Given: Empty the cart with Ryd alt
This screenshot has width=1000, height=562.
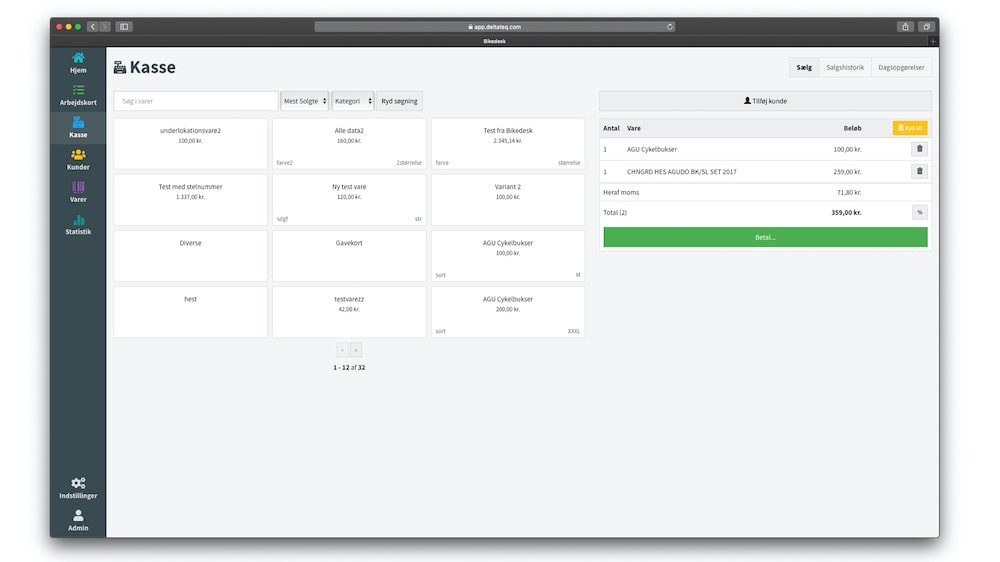Looking at the screenshot, I should (x=910, y=128).
